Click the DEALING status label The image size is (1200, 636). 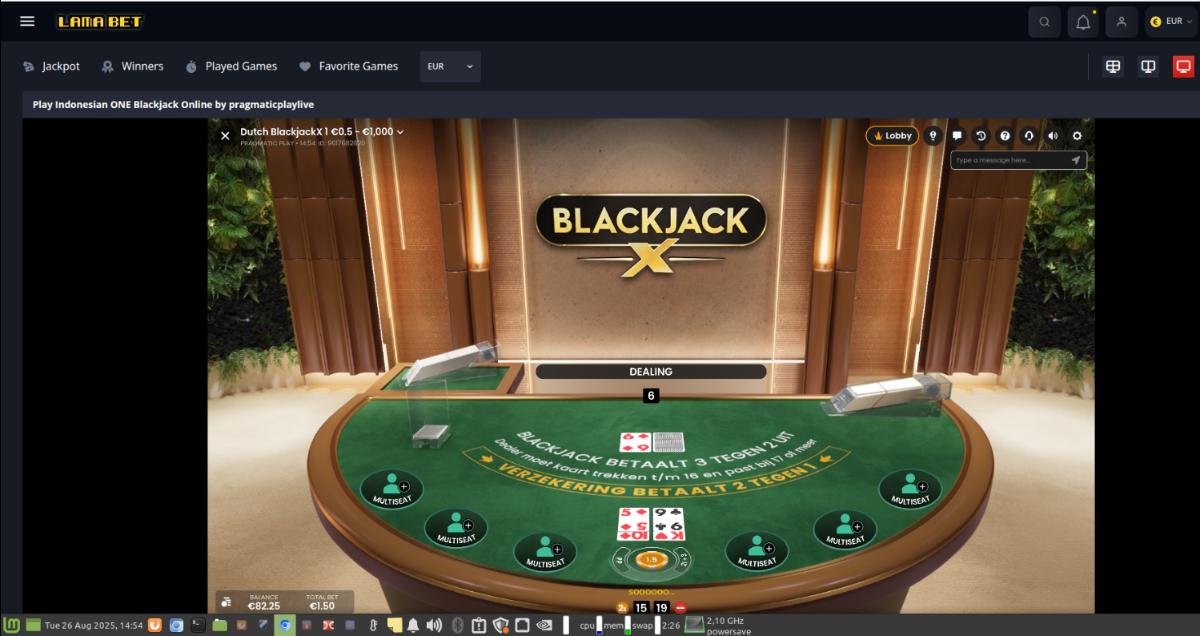pyautogui.click(x=651, y=371)
